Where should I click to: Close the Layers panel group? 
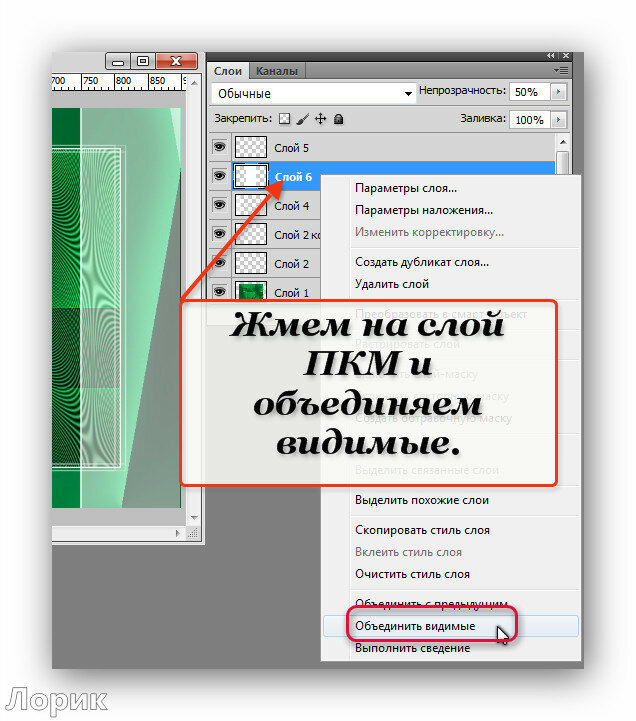point(566,56)
